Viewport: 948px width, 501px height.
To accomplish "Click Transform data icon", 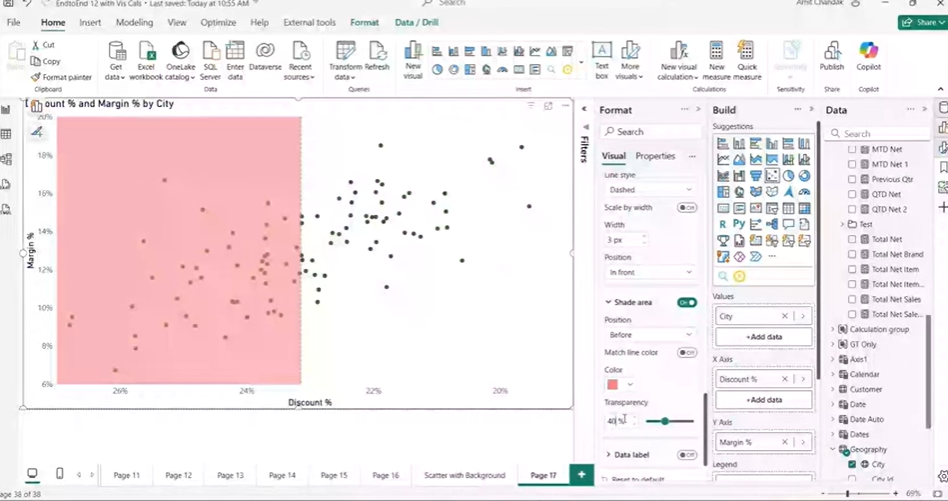I will click(x=345, y=61).
